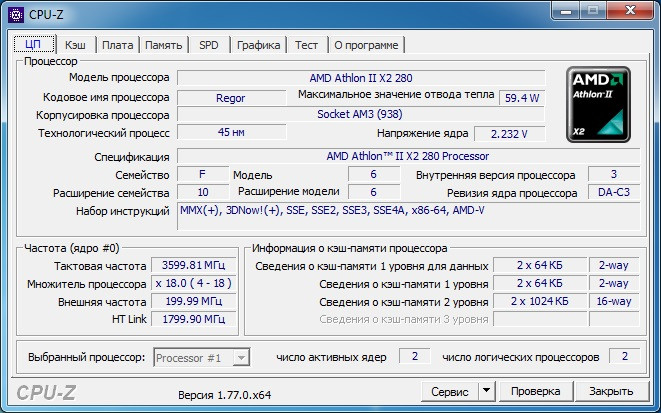Click the число активных ядер value
The width and height of the screenshot is (661, 413).
click(x=415, y=356)
